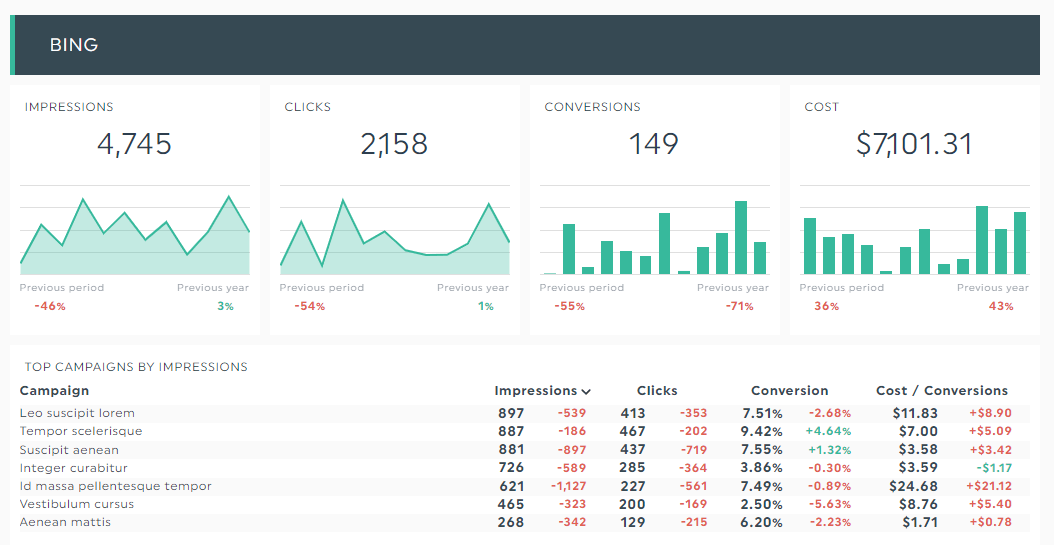Click the IMPRESSIONS widget title
The image size is (1054, 545).
[x=69, y=107]
